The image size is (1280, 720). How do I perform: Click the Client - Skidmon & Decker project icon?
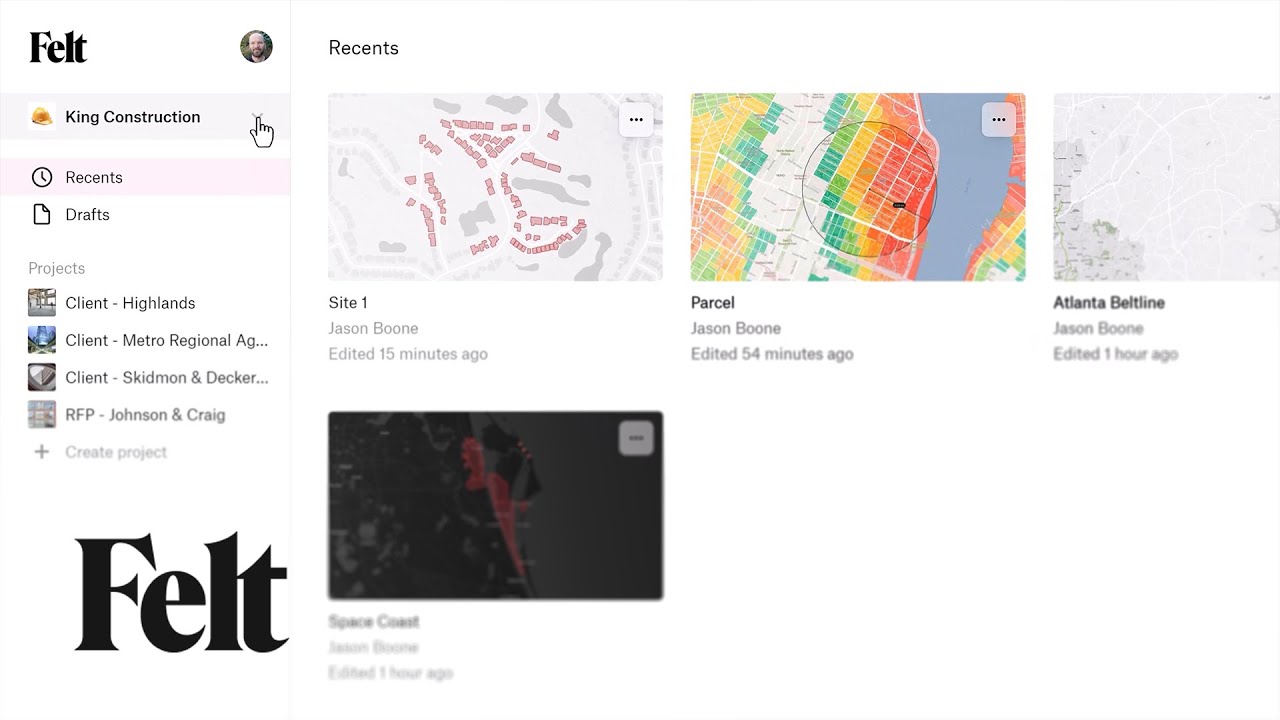[42, 377]
